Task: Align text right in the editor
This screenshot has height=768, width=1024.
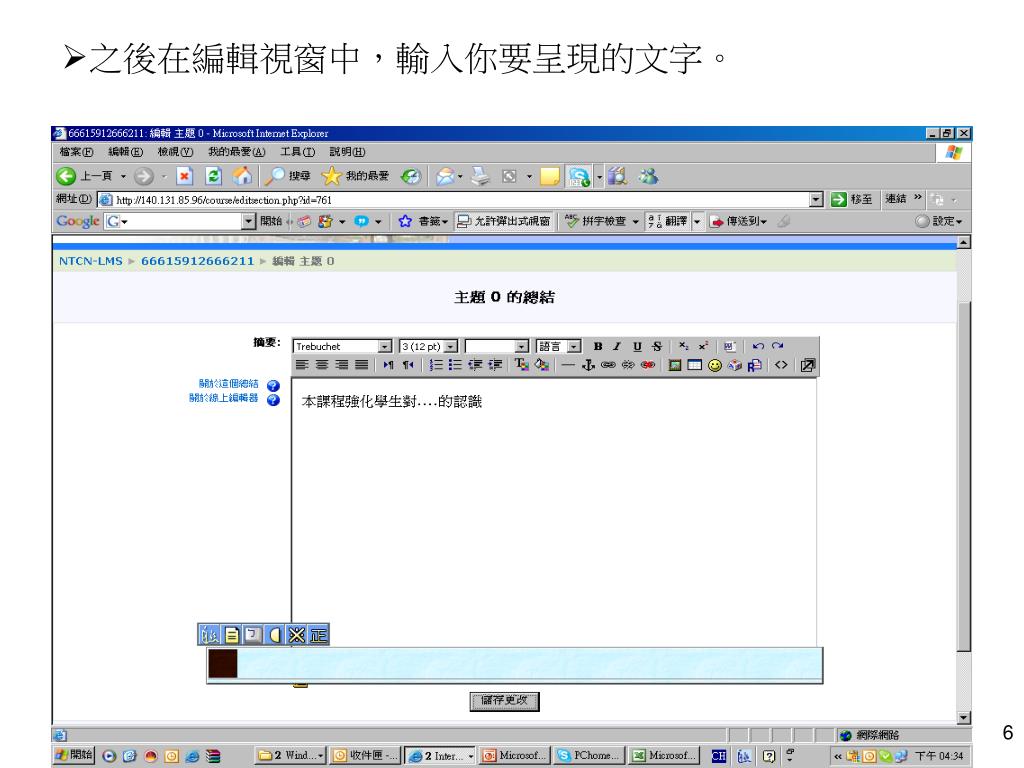Action: tap(342, 365)
